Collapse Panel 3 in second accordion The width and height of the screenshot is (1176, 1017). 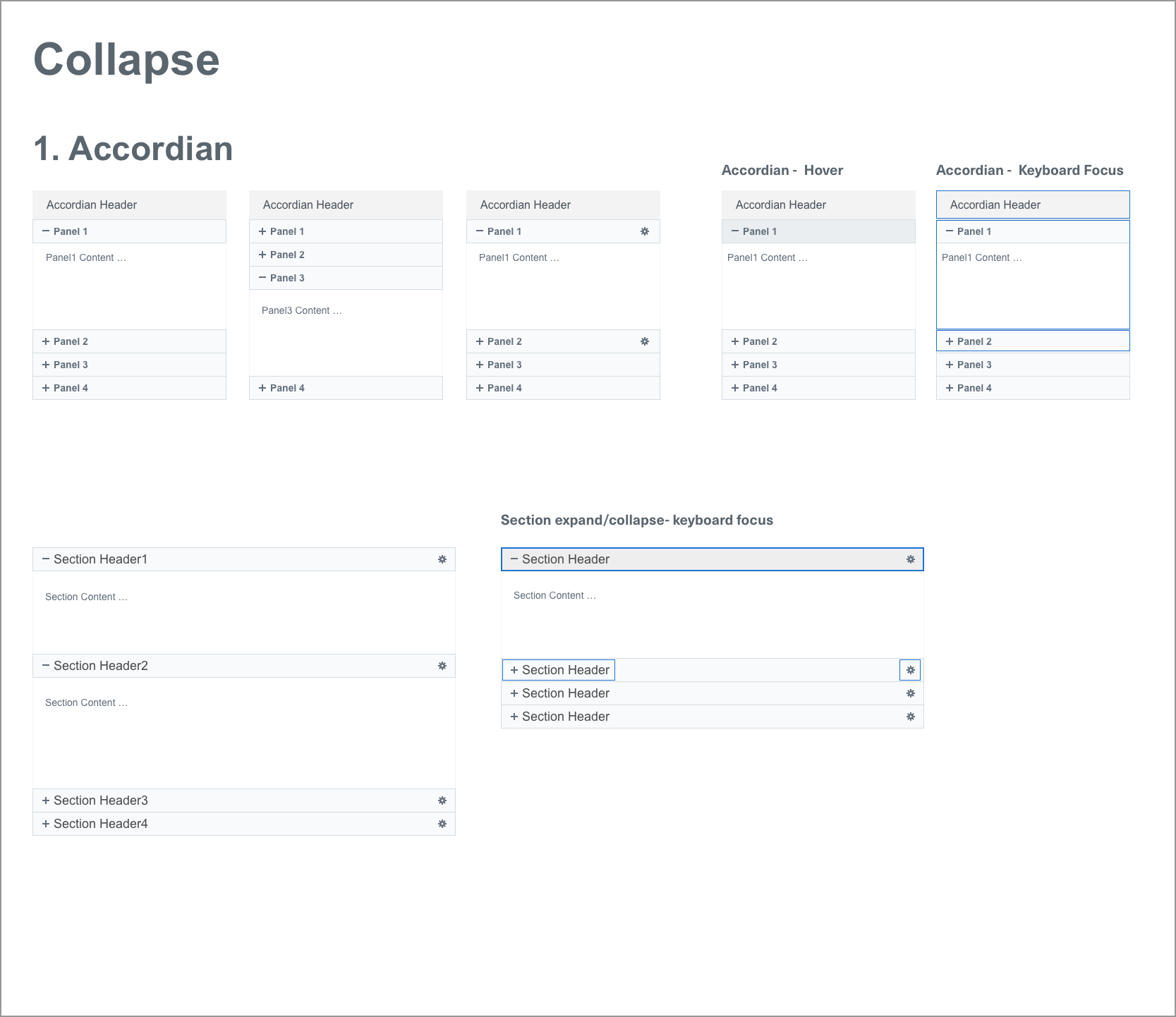262,278
